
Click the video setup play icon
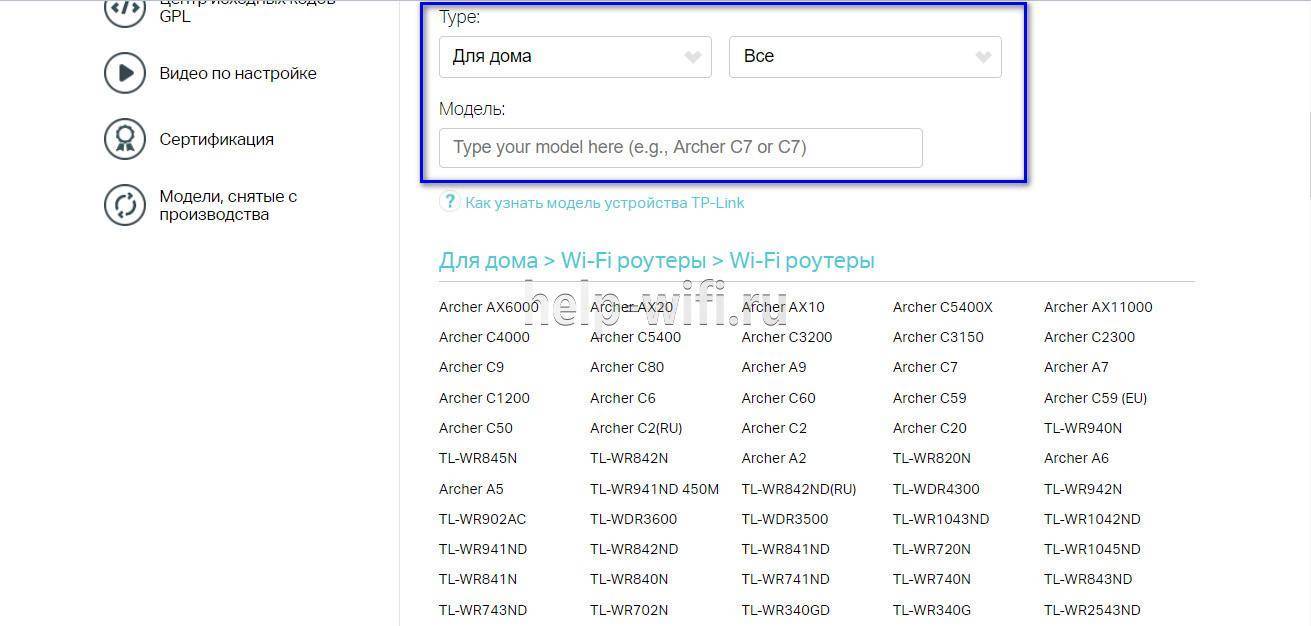coord(125,73)
